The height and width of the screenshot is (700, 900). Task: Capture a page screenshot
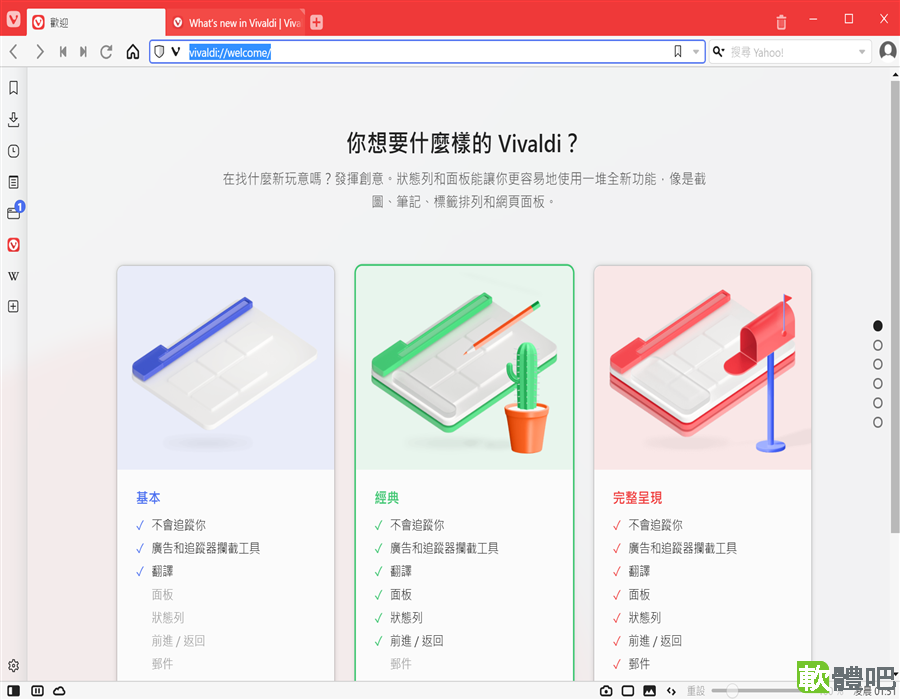(606, 691)
